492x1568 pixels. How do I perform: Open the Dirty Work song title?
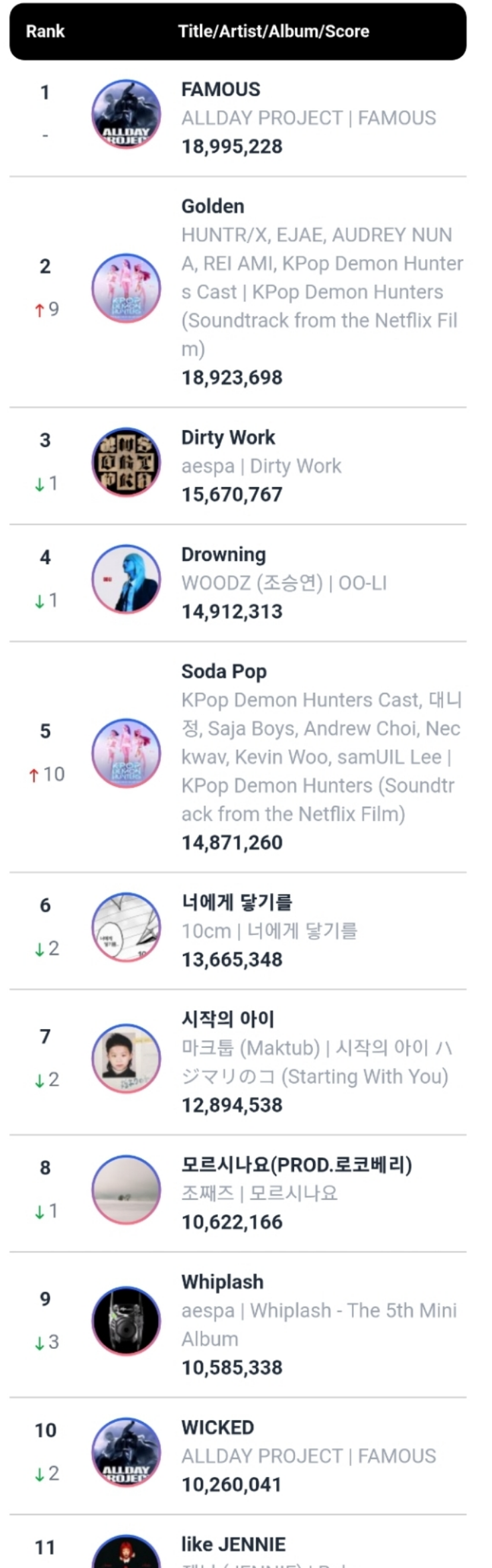228,438
